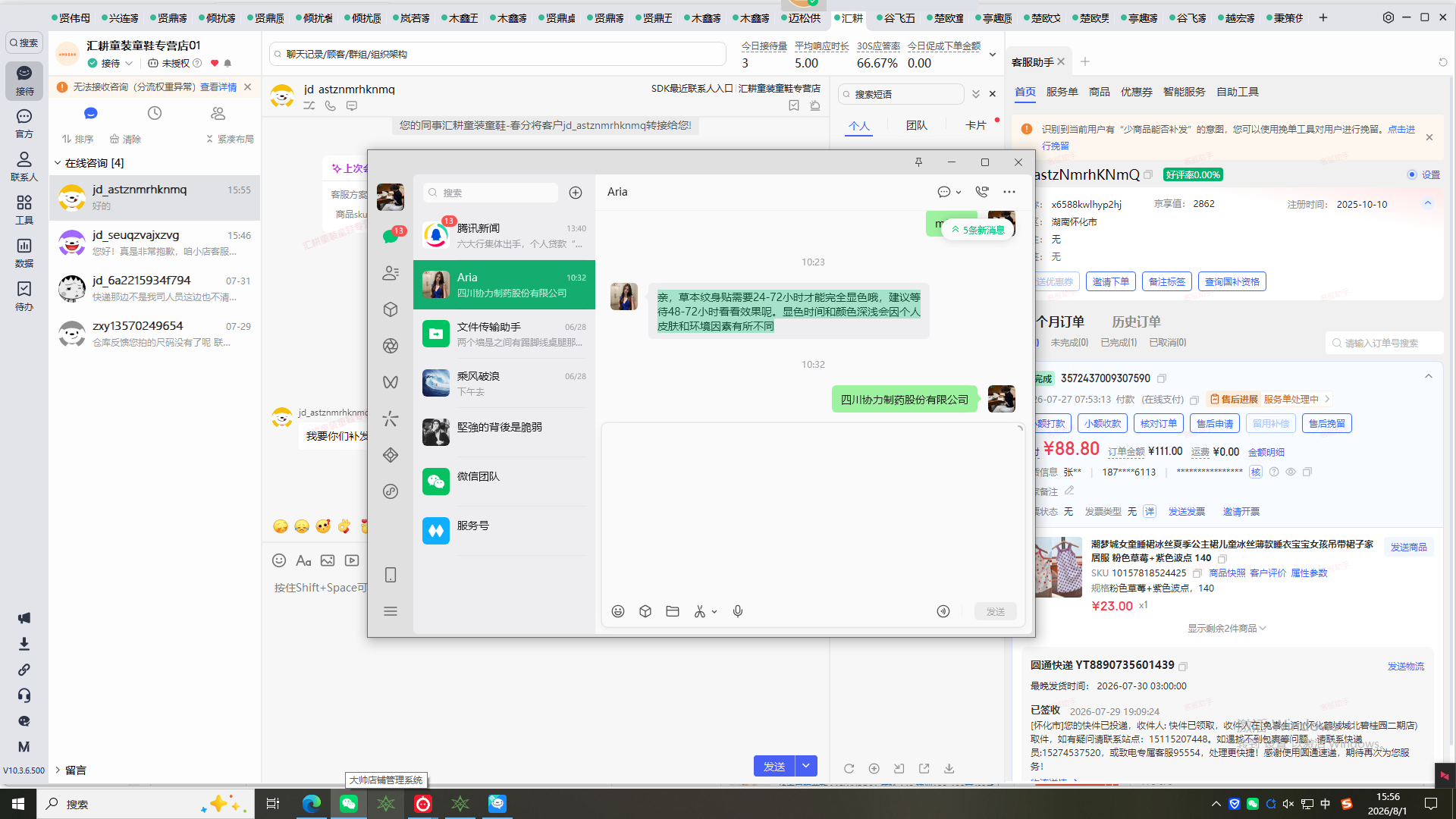Switch to 商品 tab in assistant panel
Image resolution: width=1456 pixels, height=819 pixels.
1099,92
